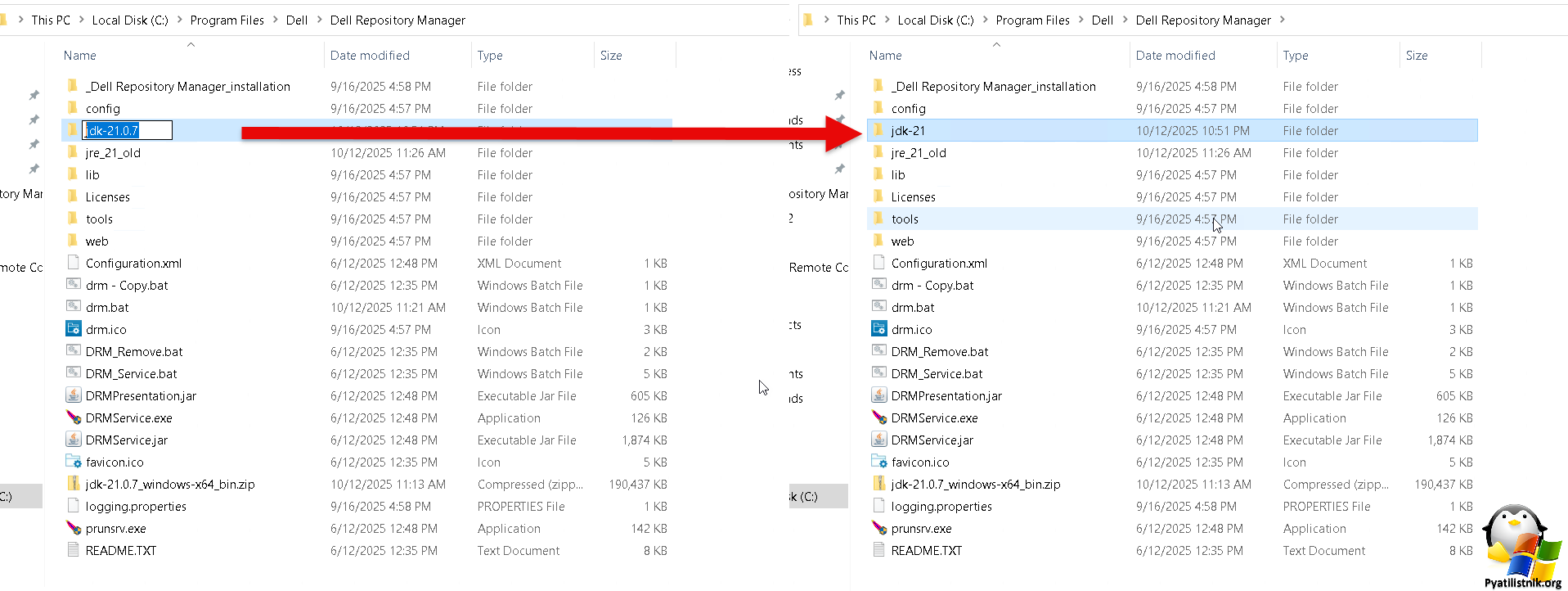This screenshot has height=591, width=1568.
Task: Expand chevron after Program Files in left address bar
Action: click(275, 20)
